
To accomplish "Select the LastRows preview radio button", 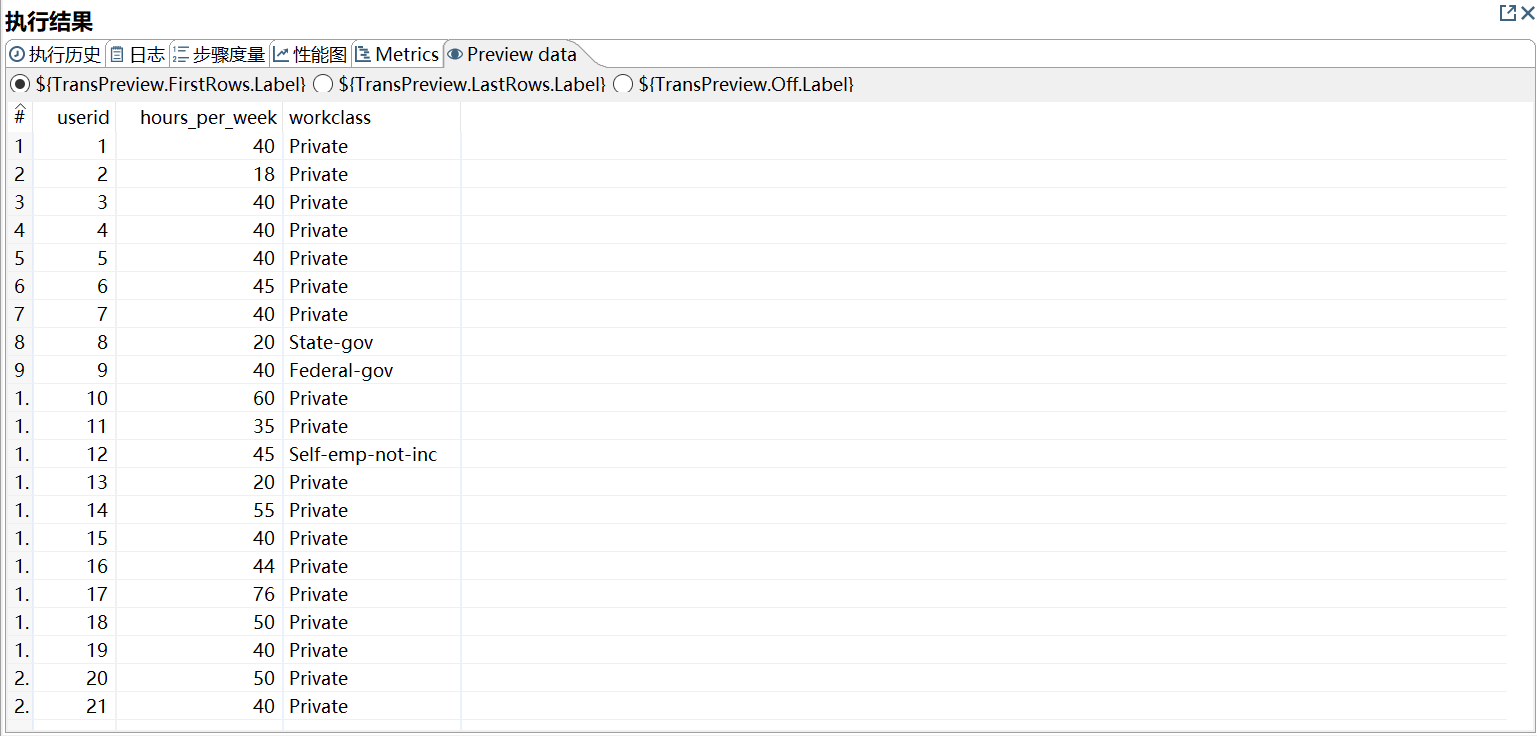I will (323, 85).
